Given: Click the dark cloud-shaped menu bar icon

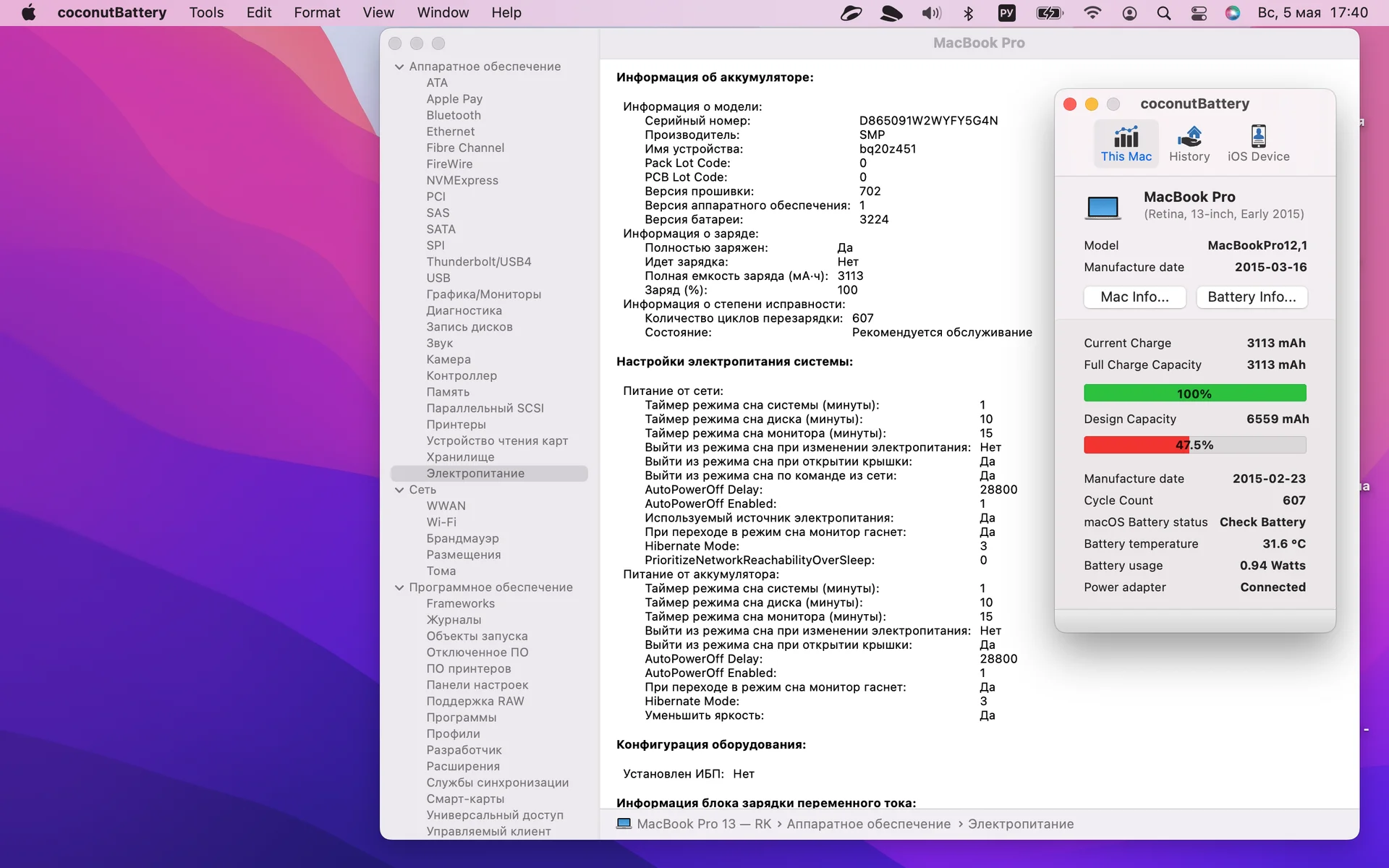Looking at the screenshot, I should pyautogui.click(x=891, y=12).
